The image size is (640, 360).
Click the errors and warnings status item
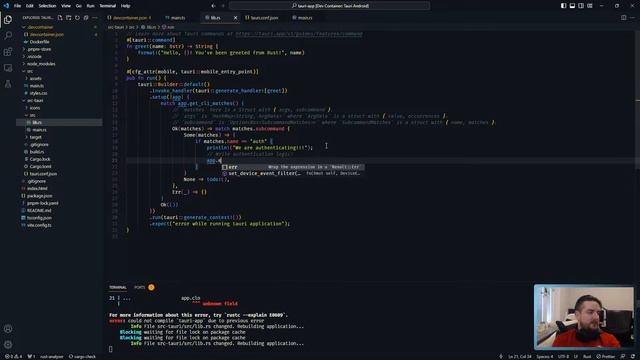(x=13, y=356)
